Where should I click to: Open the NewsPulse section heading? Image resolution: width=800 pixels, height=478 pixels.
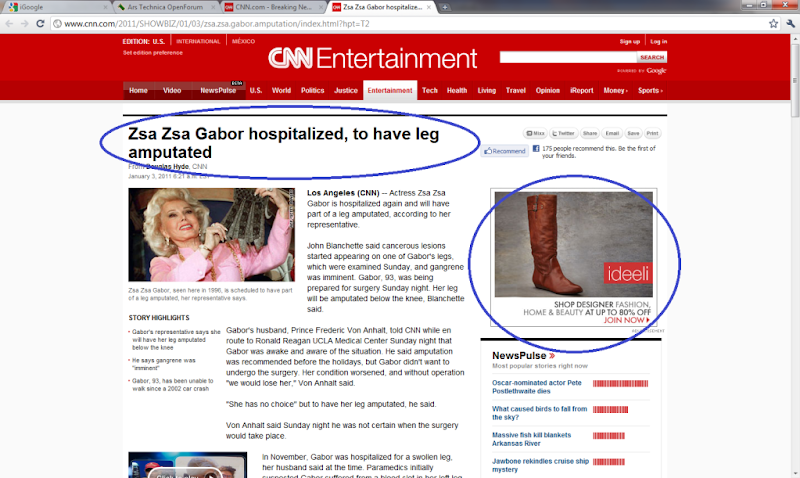tap(523, 356)
